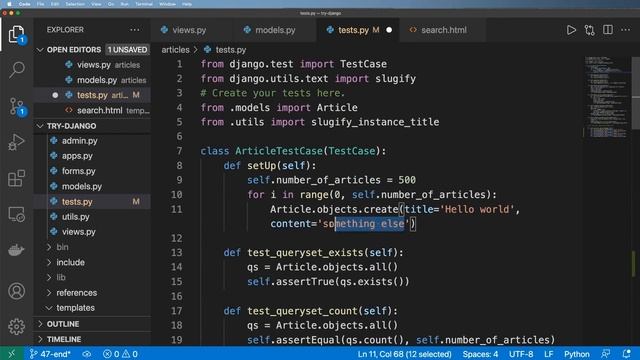Screen dimensions: 640x360
Task: Open models.py in TRY-DJANGO file tree
Action: pos(82,187)
